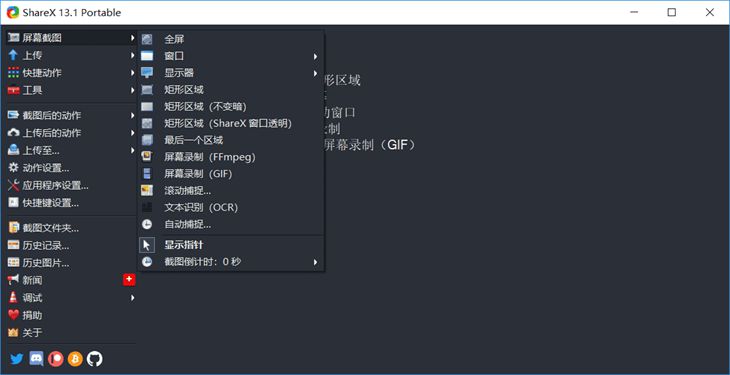Expand the 截图倒计时 submenu arrow
Viewport: 730px width, 375px height.
pos(315,262)
